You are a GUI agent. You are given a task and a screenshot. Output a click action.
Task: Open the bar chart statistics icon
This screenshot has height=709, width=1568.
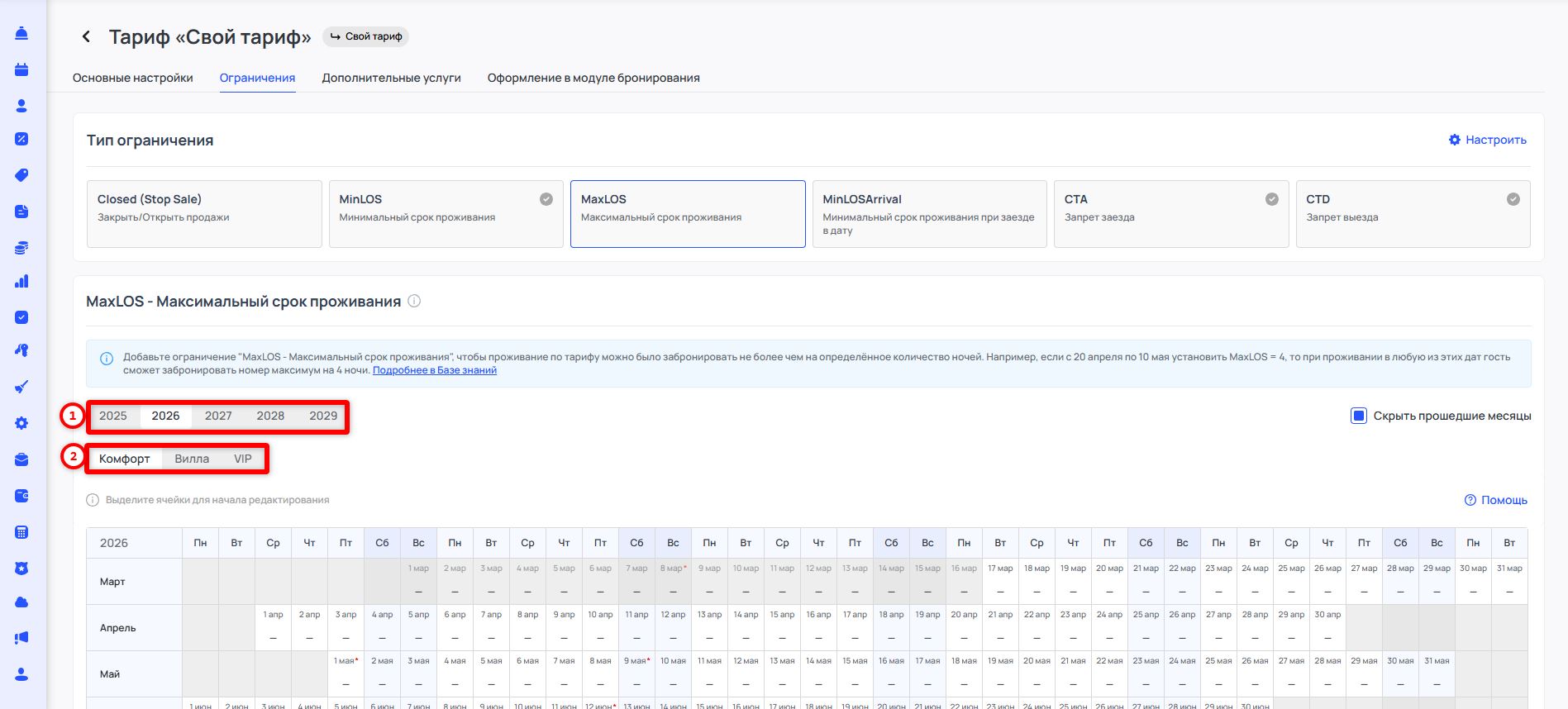(21, 282)
